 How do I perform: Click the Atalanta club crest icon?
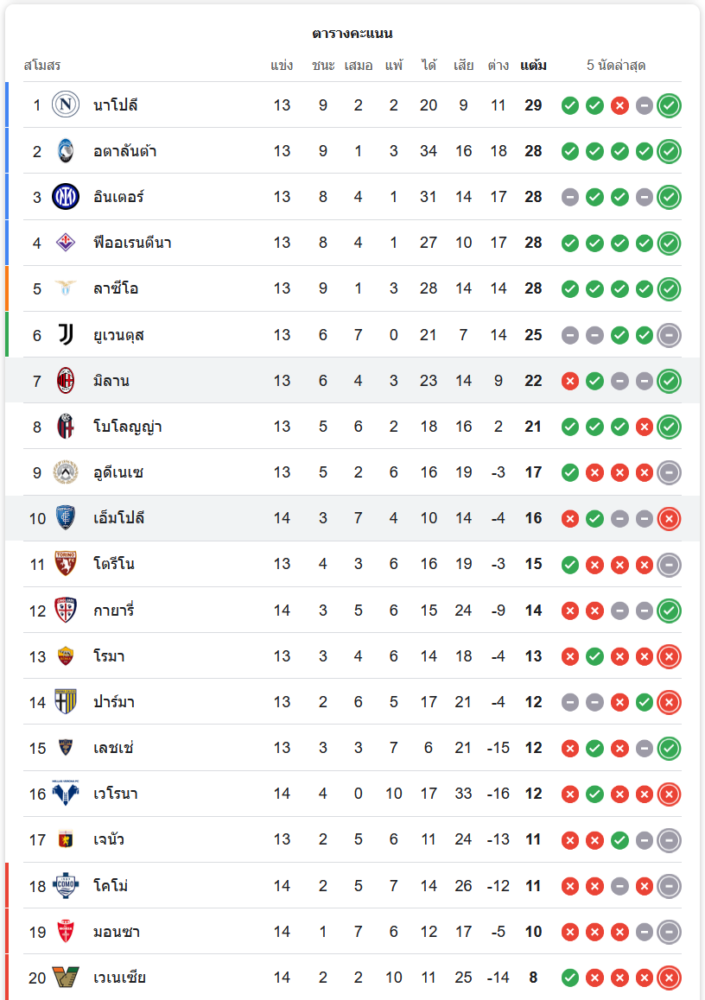tap(66, 151)
